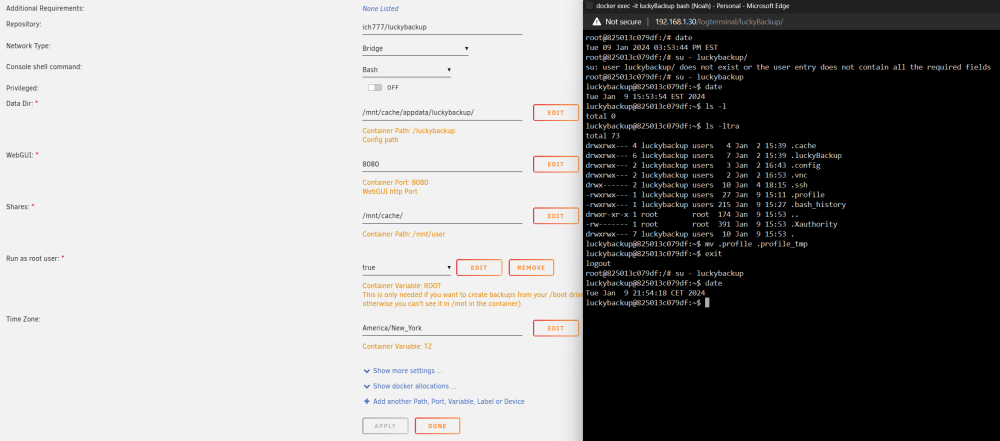This screenshot has width=1000, height=441.
Task: Click the .cache directory line in terminal
Action: [701, 146]
